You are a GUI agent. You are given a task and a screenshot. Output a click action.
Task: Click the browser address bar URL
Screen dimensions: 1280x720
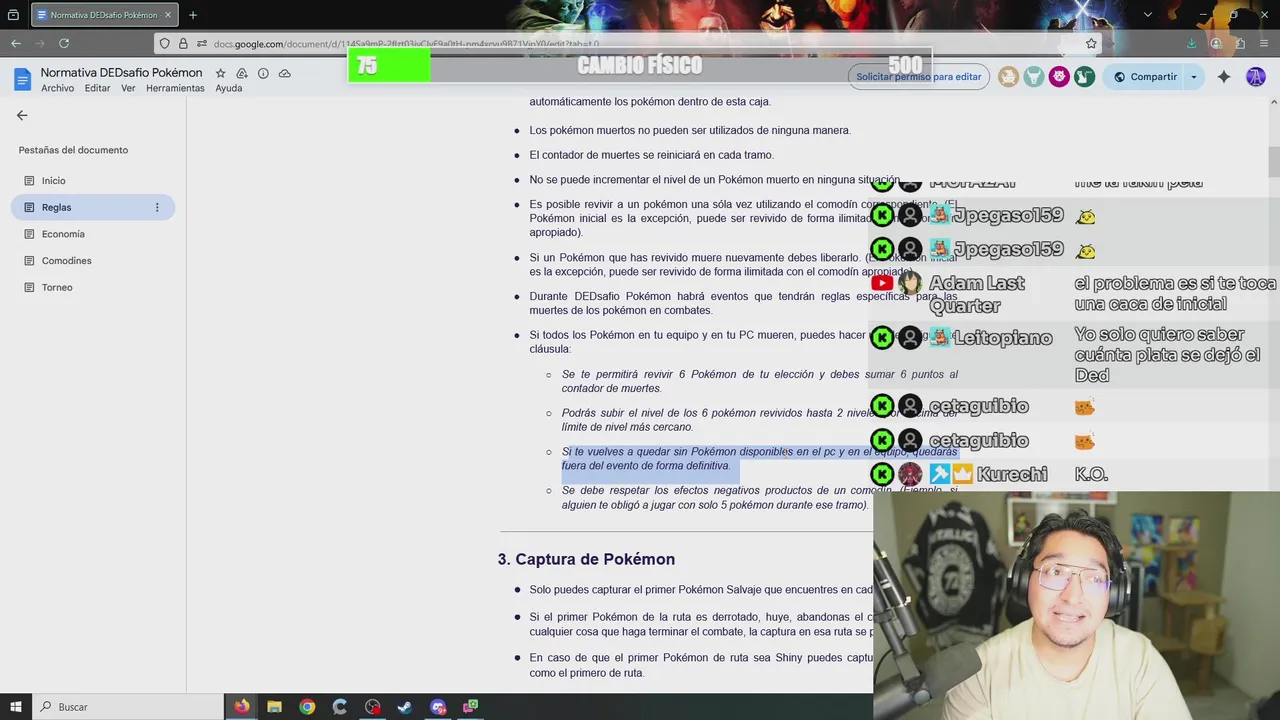coord(406,44)
